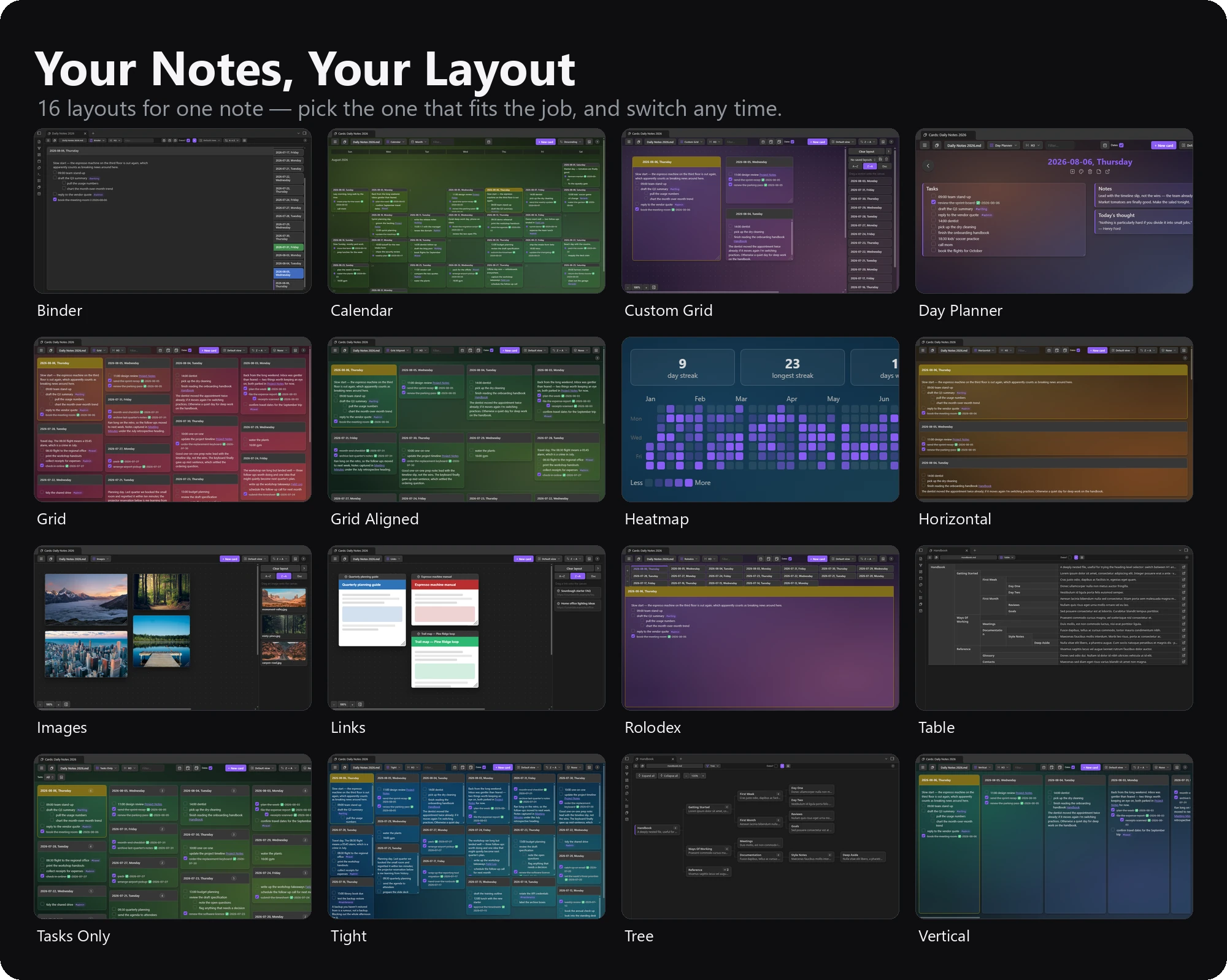Click purple view-mode icon in Tree preview toolbar
Viewport: 1227px width, 980px height.
(x=782, y=766)
